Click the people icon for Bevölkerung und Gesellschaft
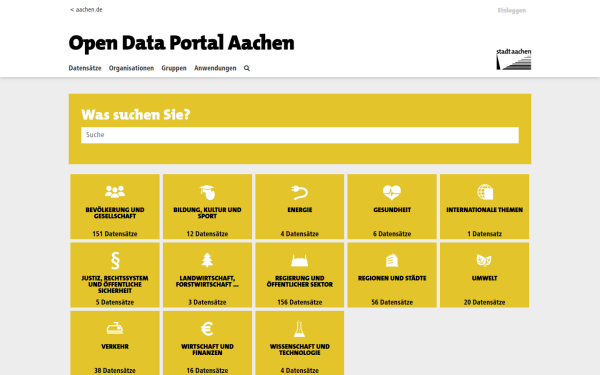 [115, 191]
